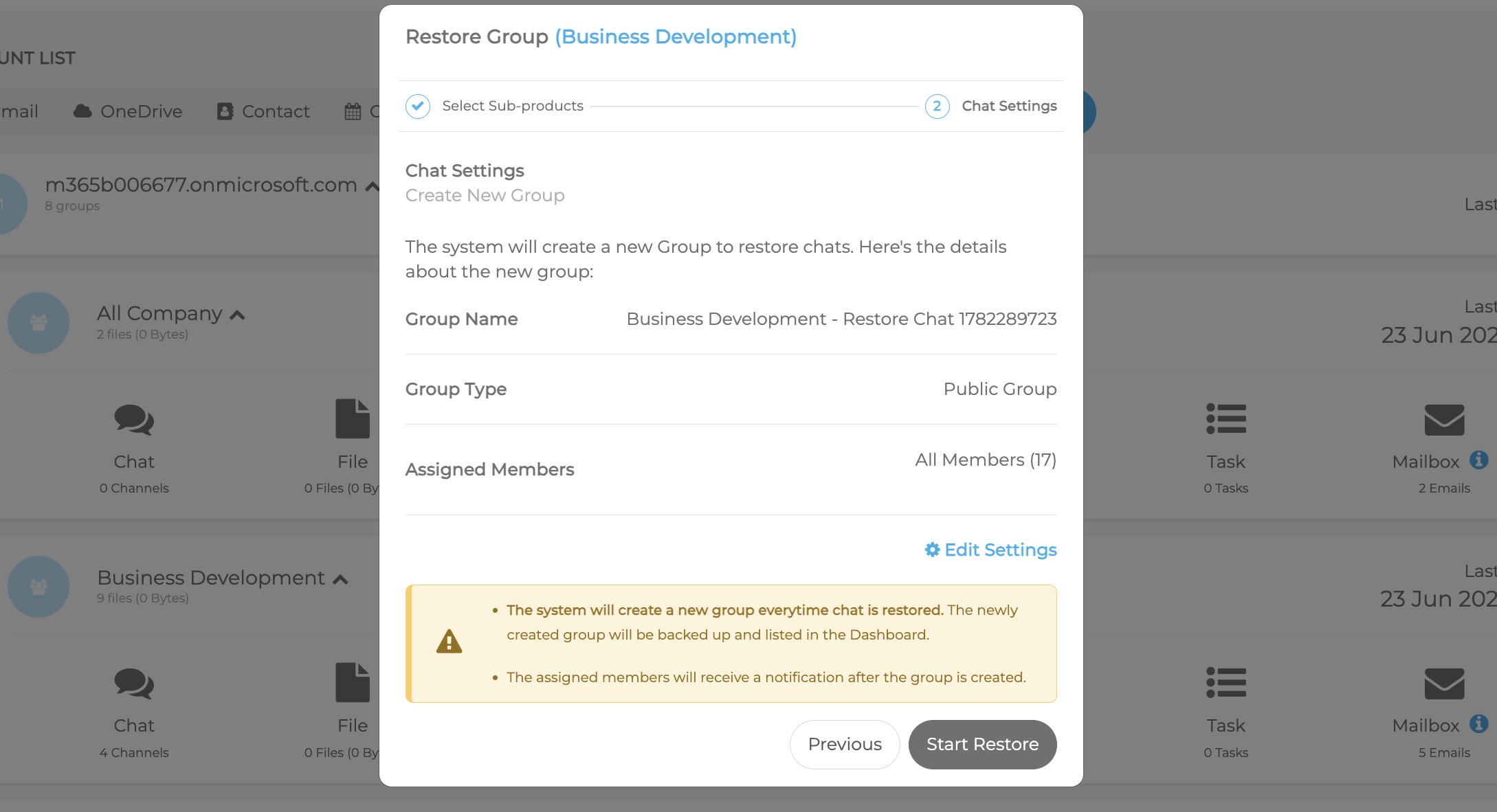This screenshot has width=1497, height=812.
Task: Click the Business Development title in dialog header
Action: pos(676,36)
